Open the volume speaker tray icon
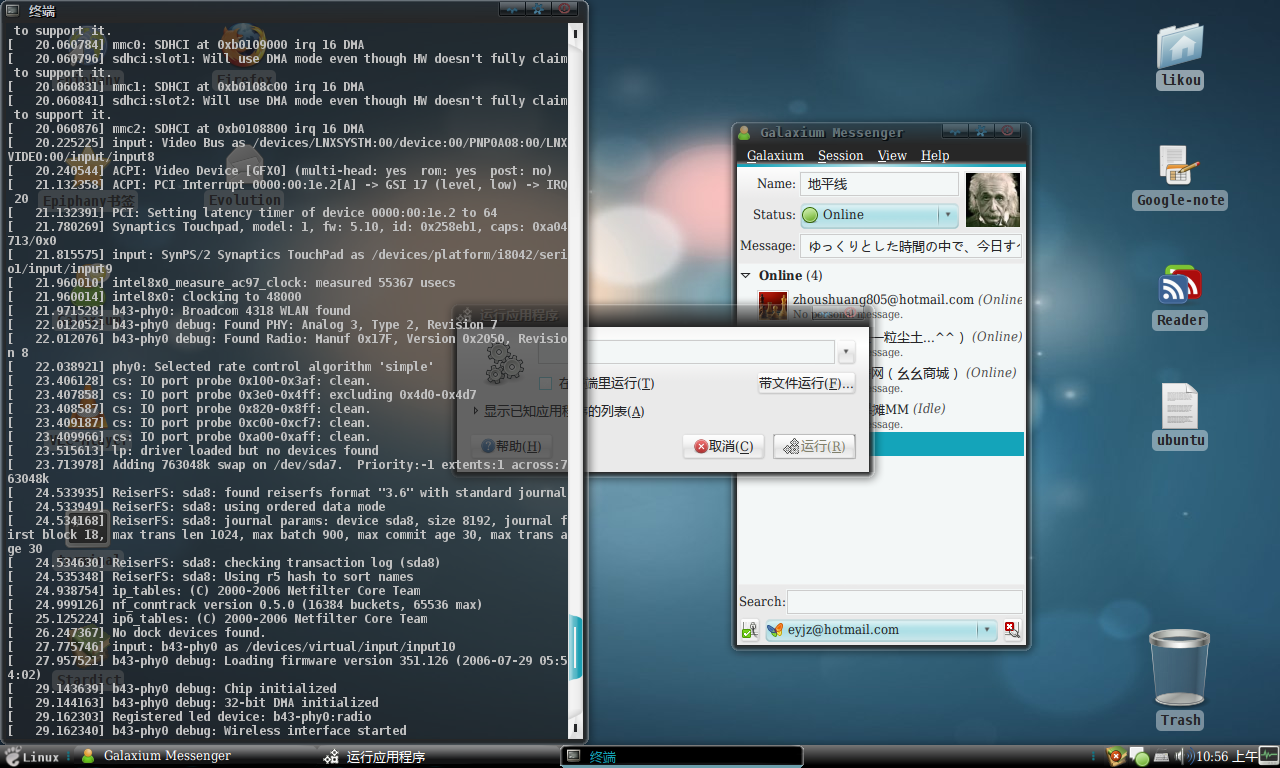The height and width of the screenshot is (768, 1280). (x=1184, y=756)
